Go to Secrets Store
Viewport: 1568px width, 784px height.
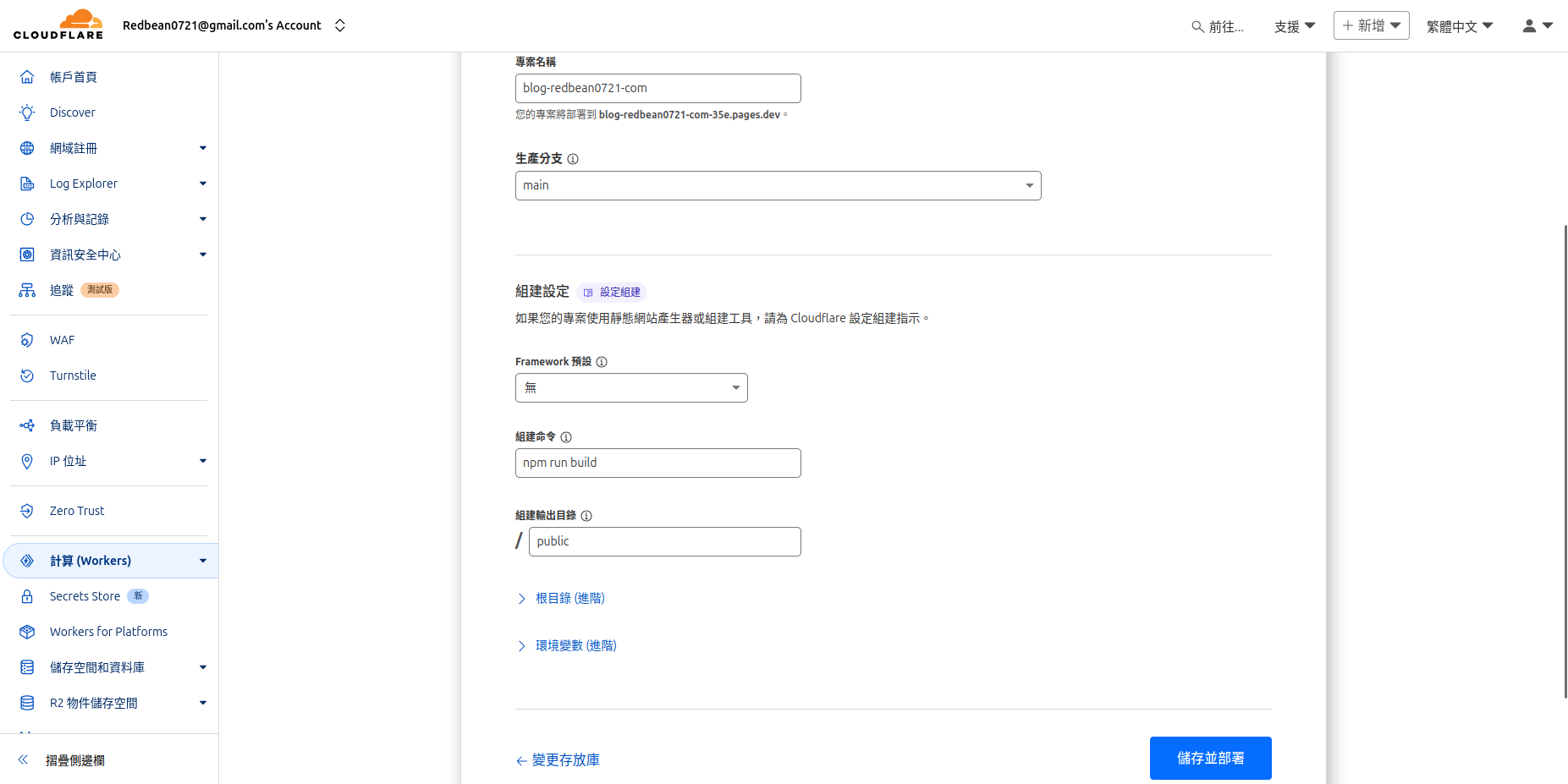[x=85, y=595]
